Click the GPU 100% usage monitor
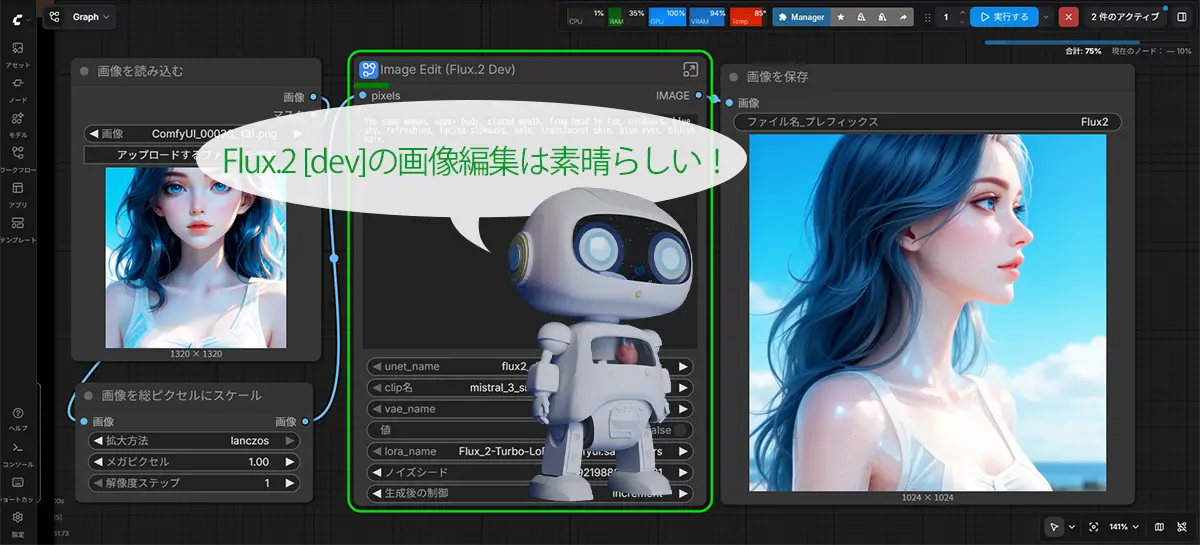This screenshot has height=545, width=1200. click(667, 17)
